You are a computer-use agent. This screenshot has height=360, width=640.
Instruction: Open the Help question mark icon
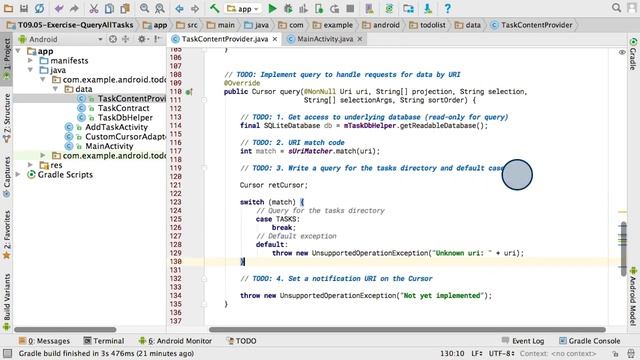pos(447,8)
